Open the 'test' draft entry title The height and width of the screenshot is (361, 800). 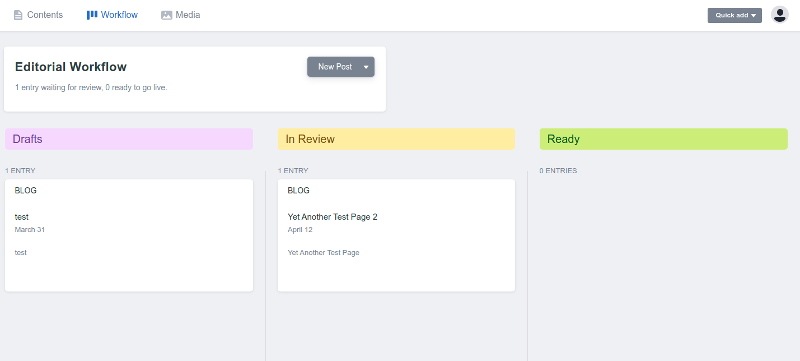tap(21, 217)
